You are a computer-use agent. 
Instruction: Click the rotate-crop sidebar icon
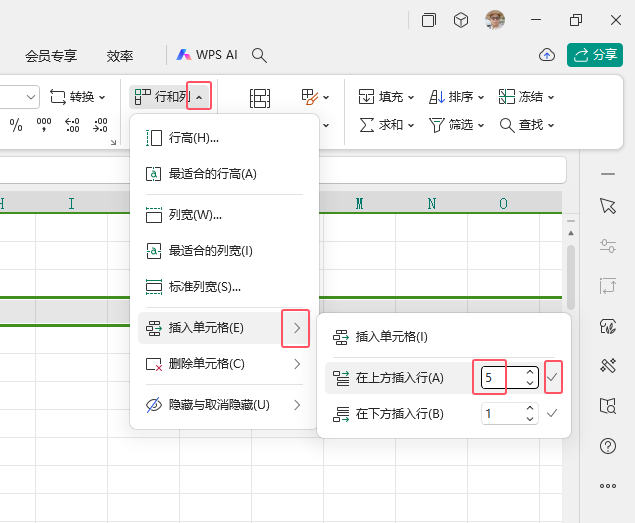point(607,286)
